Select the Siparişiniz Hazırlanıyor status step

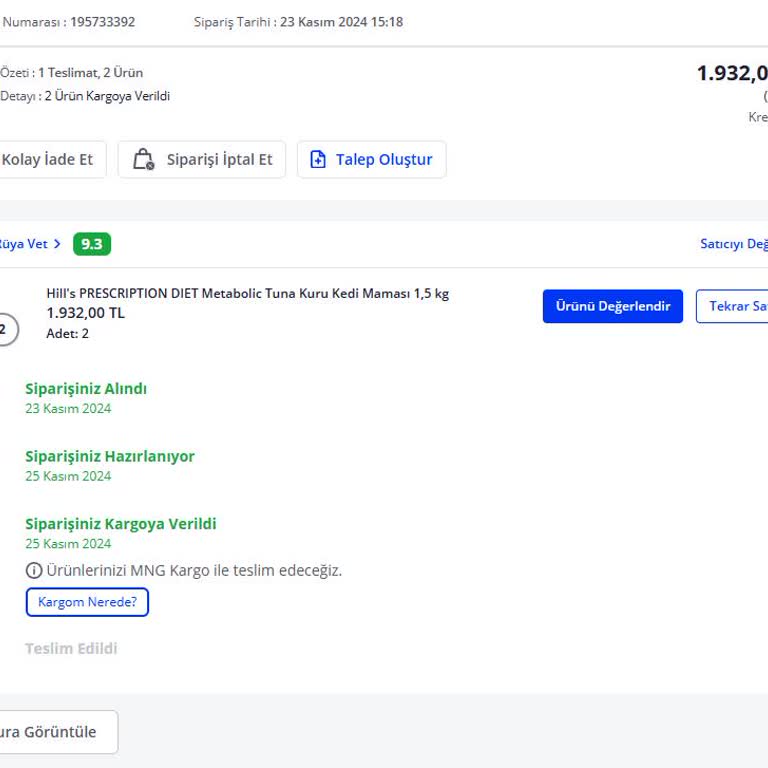tap(110, 456)
